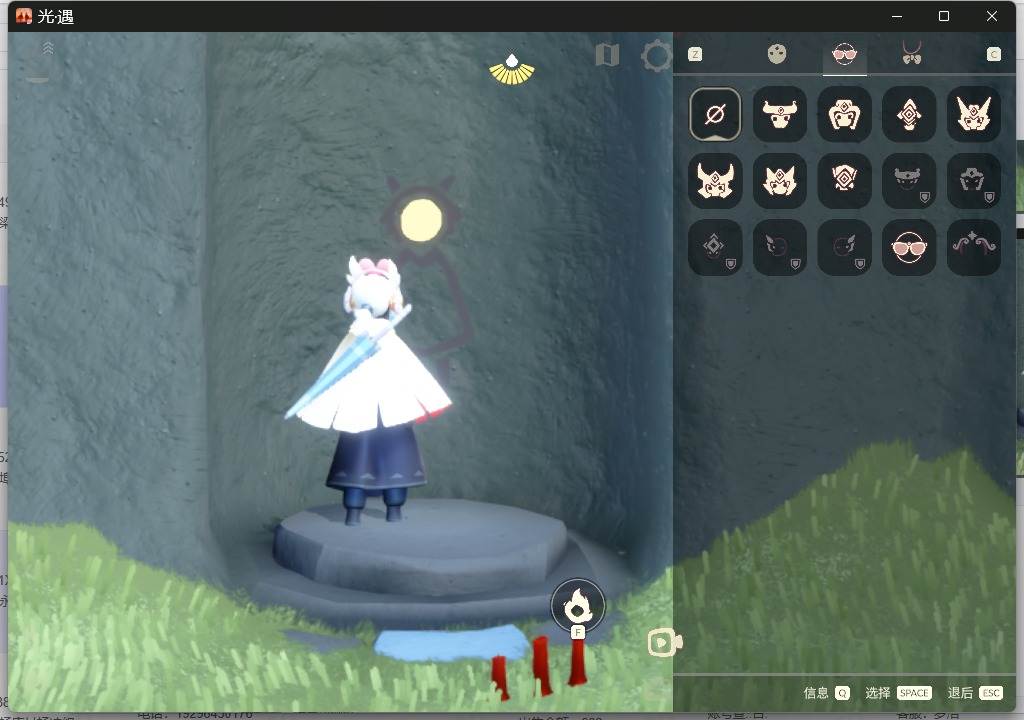
Task: Pick the cat-eared mask in second row
Action: click(x=780, y=181)
